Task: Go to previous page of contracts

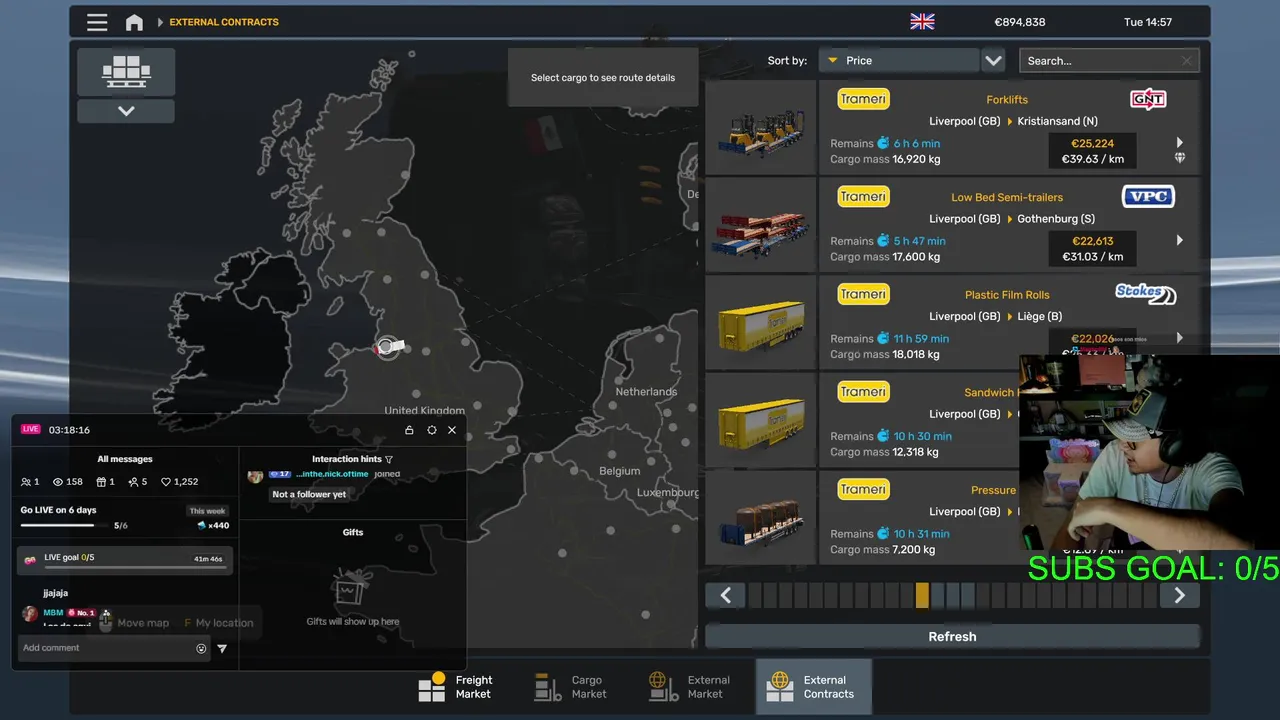Action: tap(725, 596)
